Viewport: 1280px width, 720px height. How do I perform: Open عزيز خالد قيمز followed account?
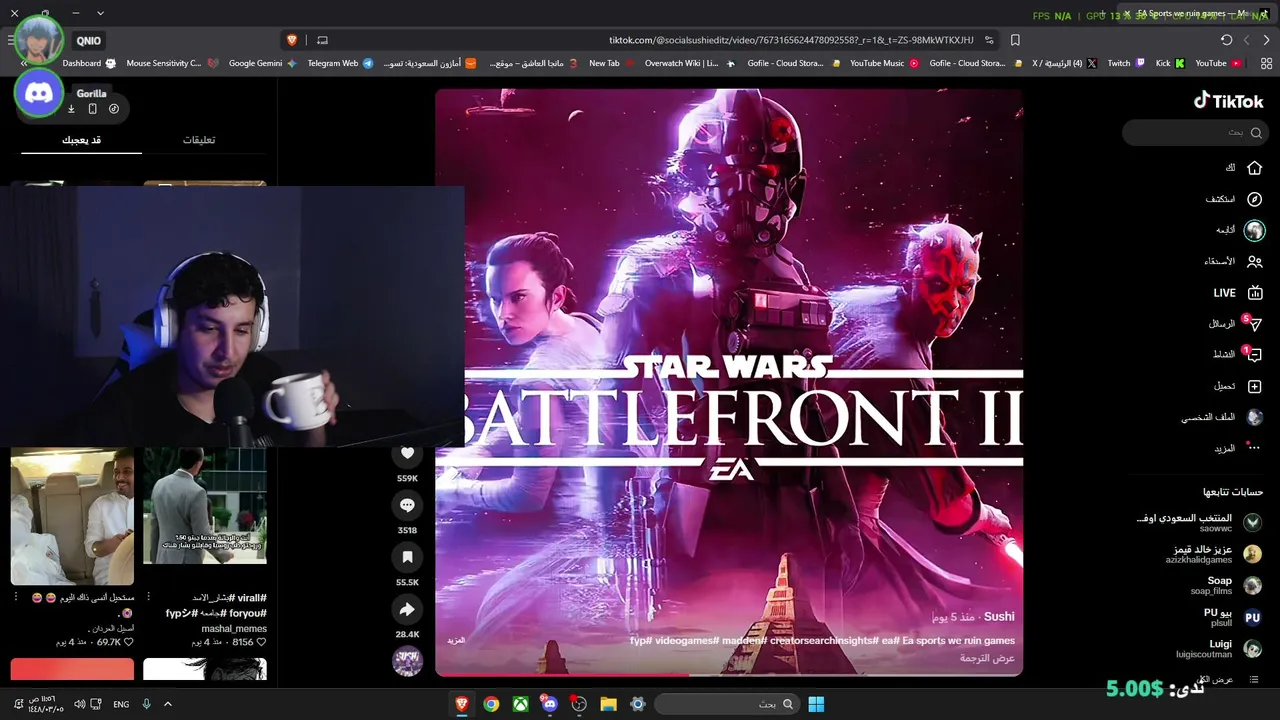click(1214, 554)
